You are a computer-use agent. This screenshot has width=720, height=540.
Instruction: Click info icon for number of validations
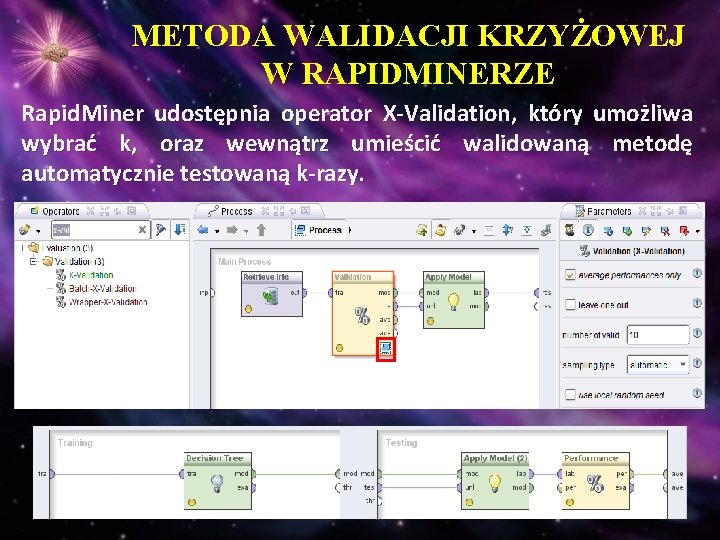[x=697, y=333]
